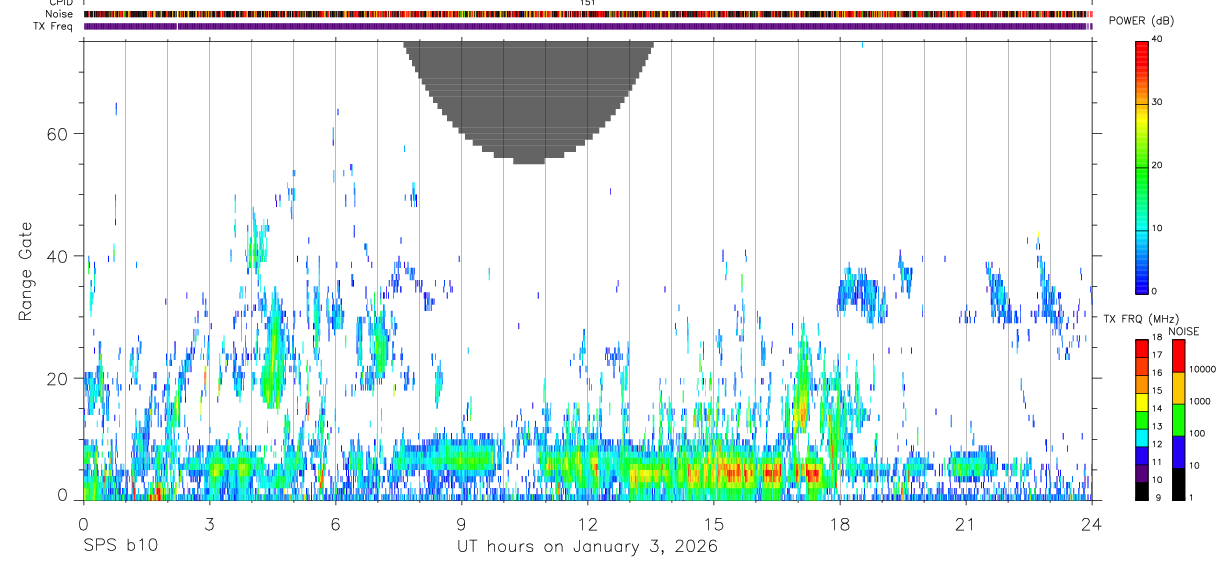This screenshot has width=1228, height=567.
Task: Click the '18' tick on the UT hours axis
Action: tap(839, 525)
